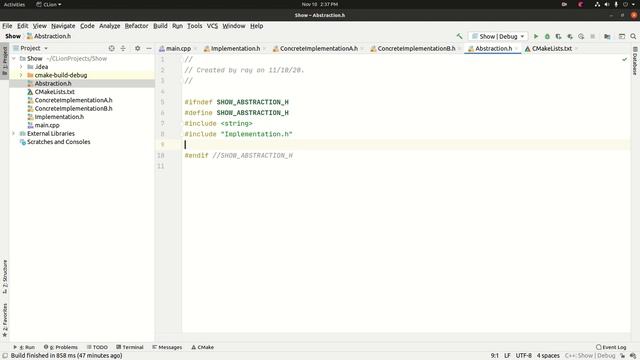Screen dimensions: 640x360
Task: Click Activities in the Ubuntu top bar
Action: coord(14,4)
